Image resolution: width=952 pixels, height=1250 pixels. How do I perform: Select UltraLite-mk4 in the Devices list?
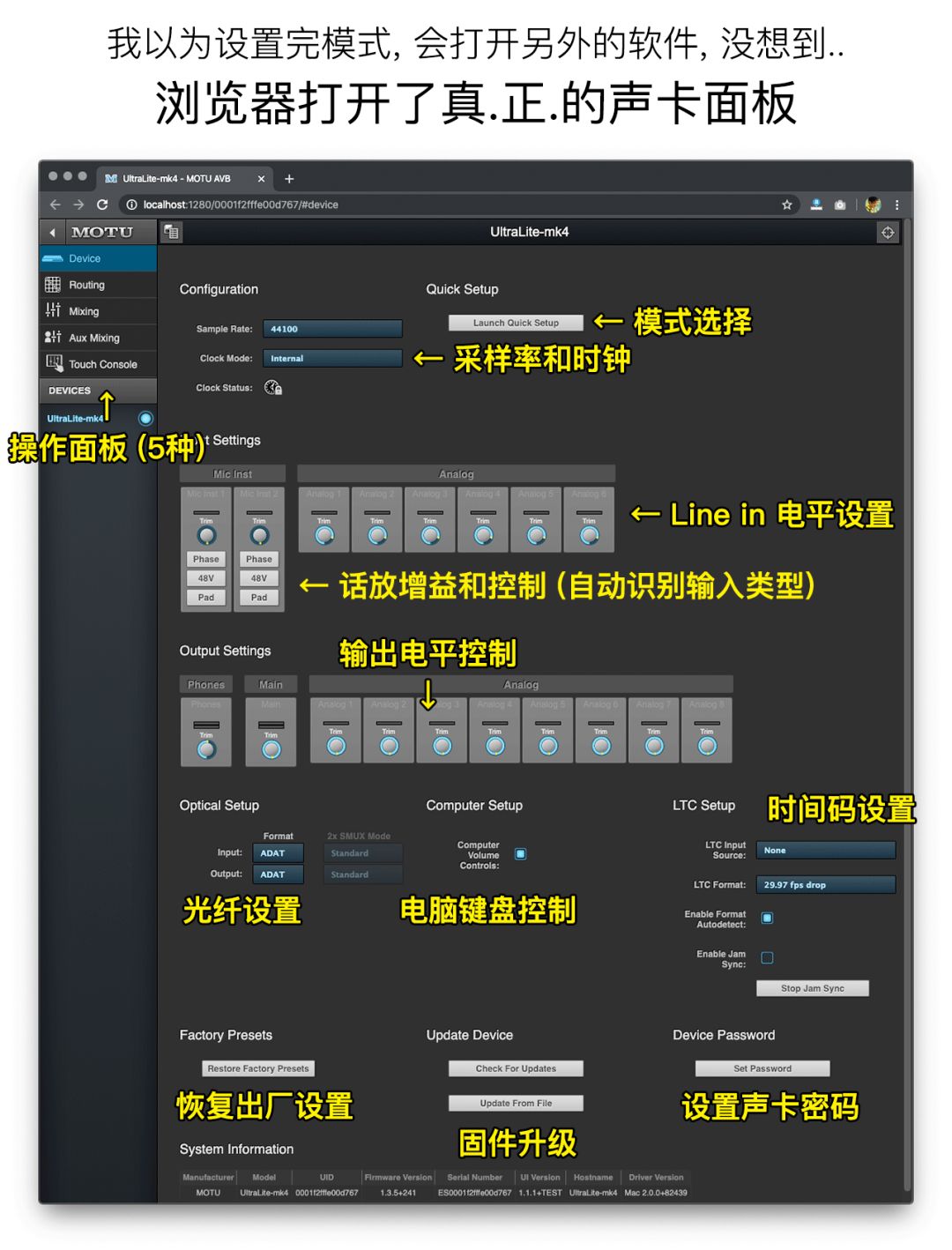[75, 419]
